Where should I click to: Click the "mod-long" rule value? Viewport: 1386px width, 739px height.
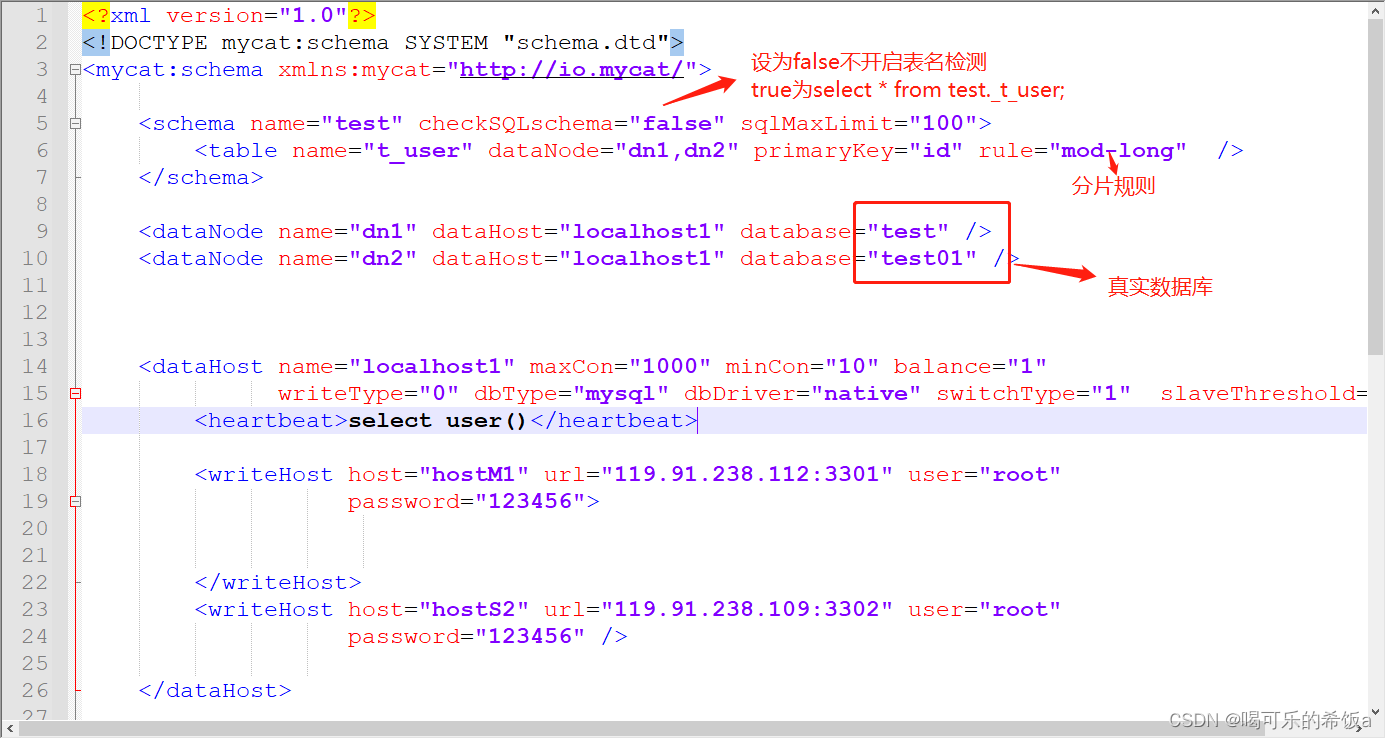click(x=1117, y=151)
